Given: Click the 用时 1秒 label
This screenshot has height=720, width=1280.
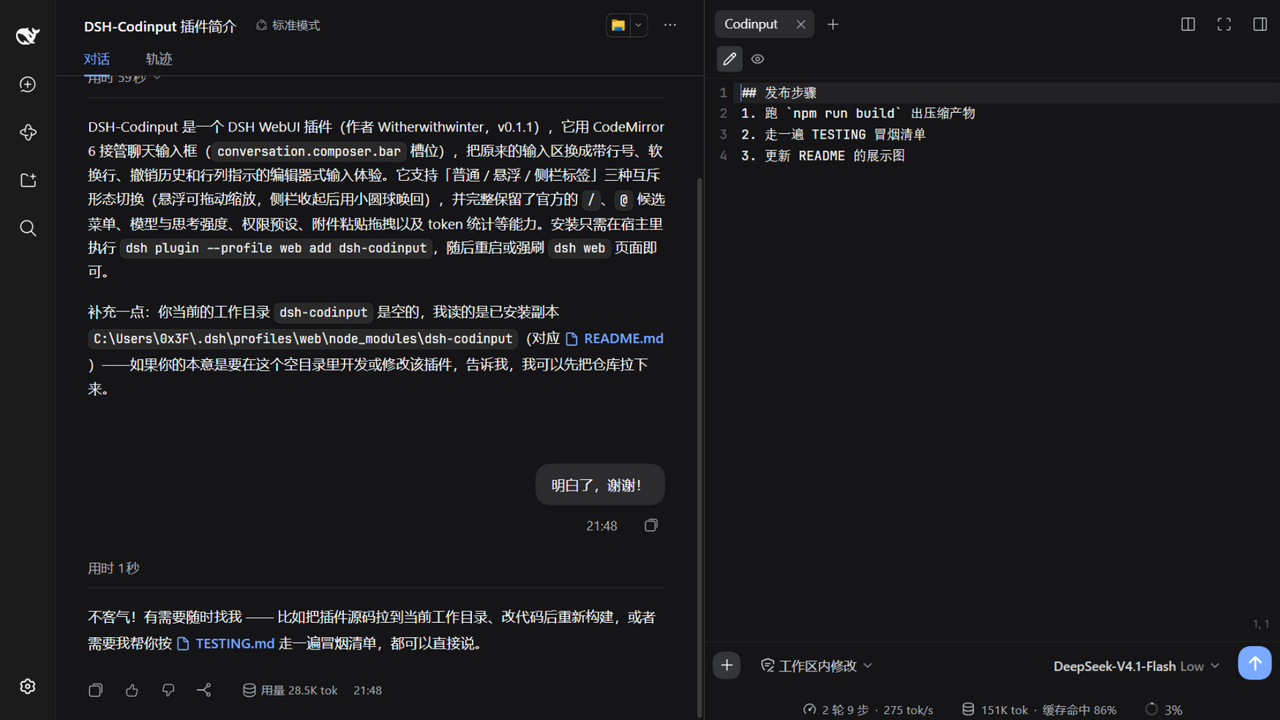Looking at the screenshot, I should coord(114,568).
